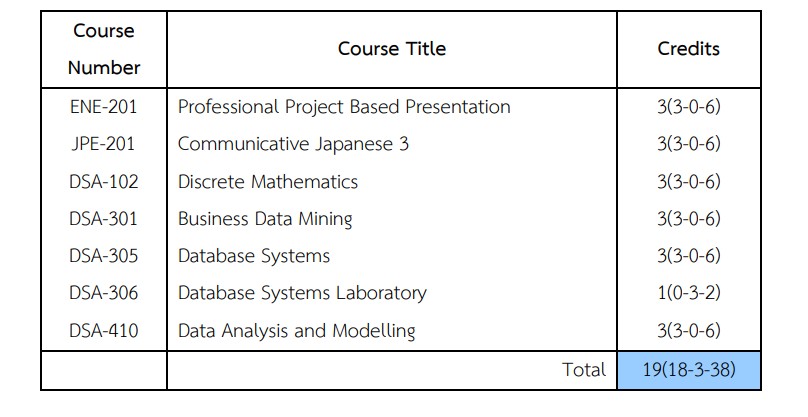Click the 1(0-3-2) credits value
The image size is (808, 417).
coord(688,293)
